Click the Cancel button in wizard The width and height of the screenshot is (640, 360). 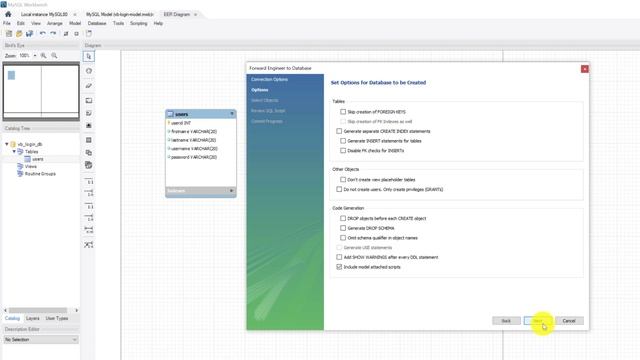(x=569, y=321)
